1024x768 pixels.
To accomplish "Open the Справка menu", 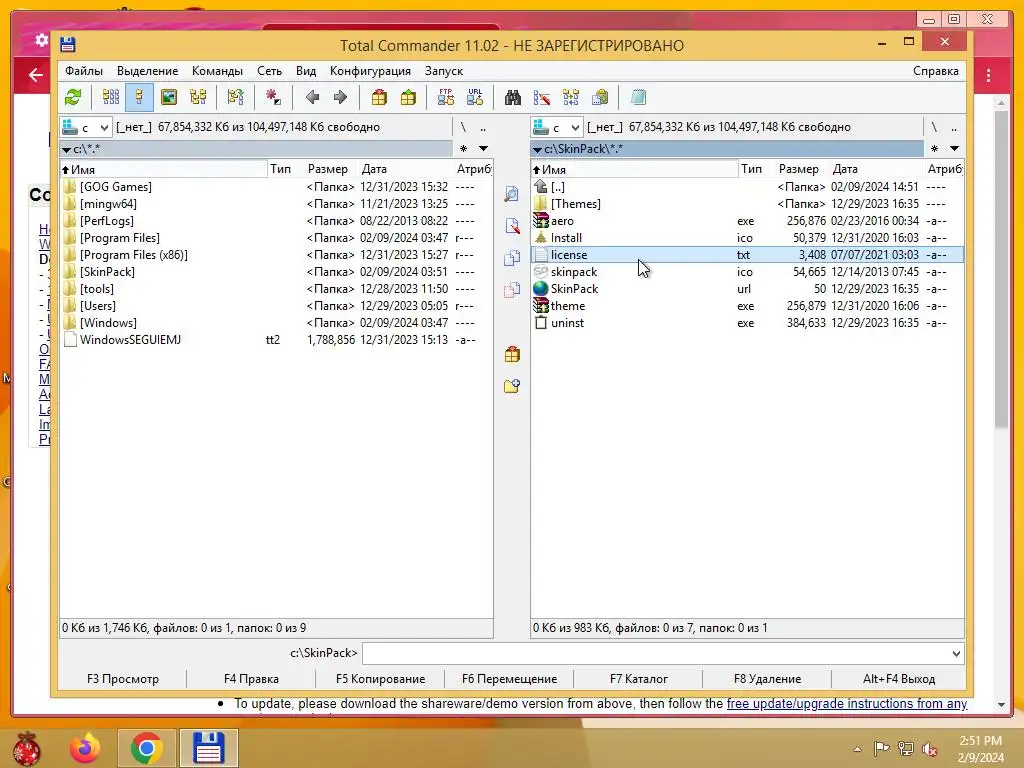I will [936, 71].
